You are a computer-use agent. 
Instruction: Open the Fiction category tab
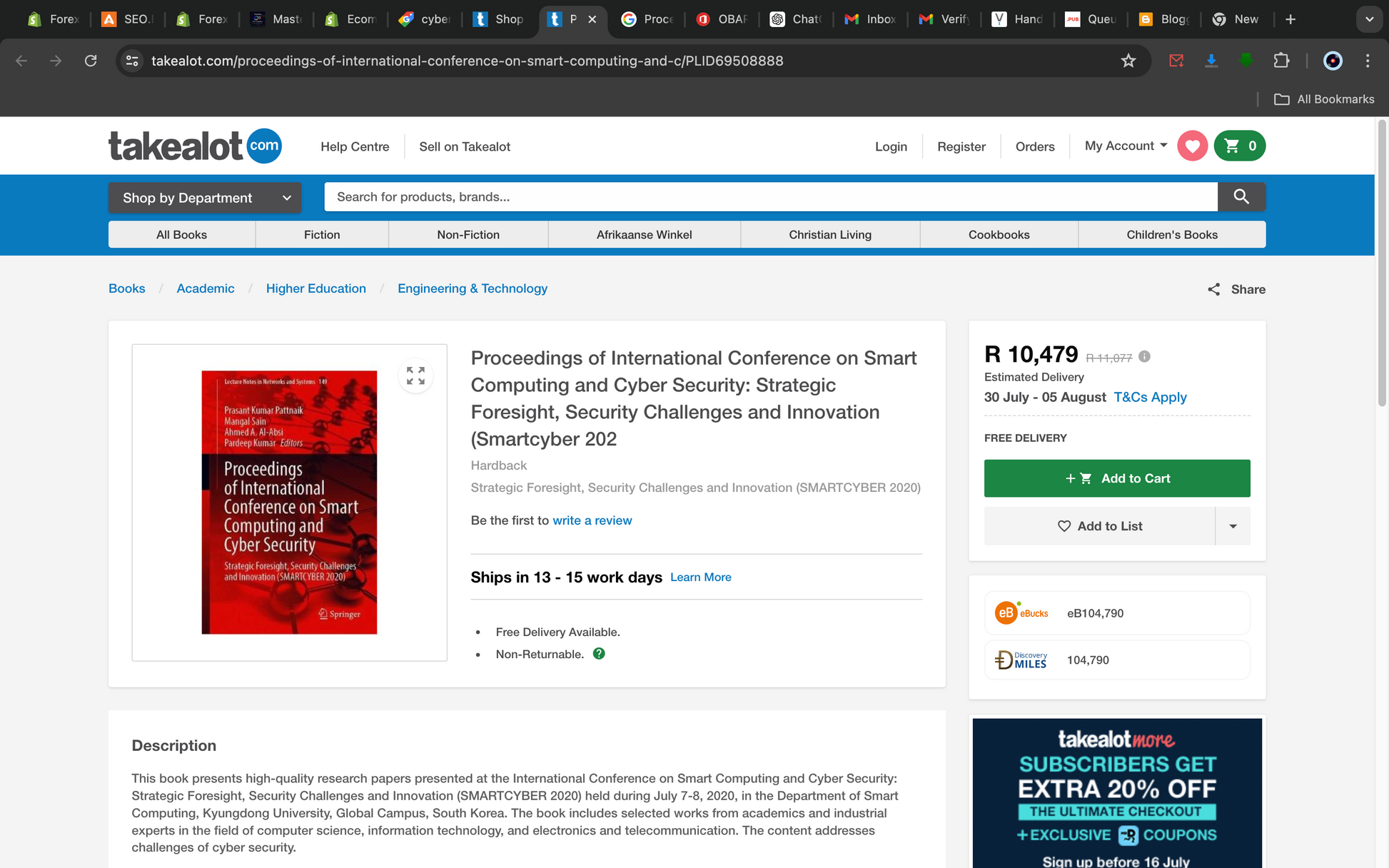coord(322,235)
